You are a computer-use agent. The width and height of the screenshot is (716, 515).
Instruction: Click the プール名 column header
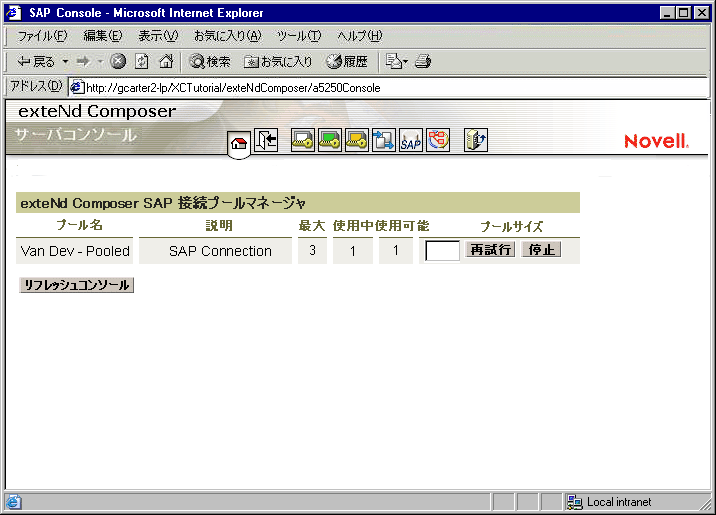pos(79,225)
